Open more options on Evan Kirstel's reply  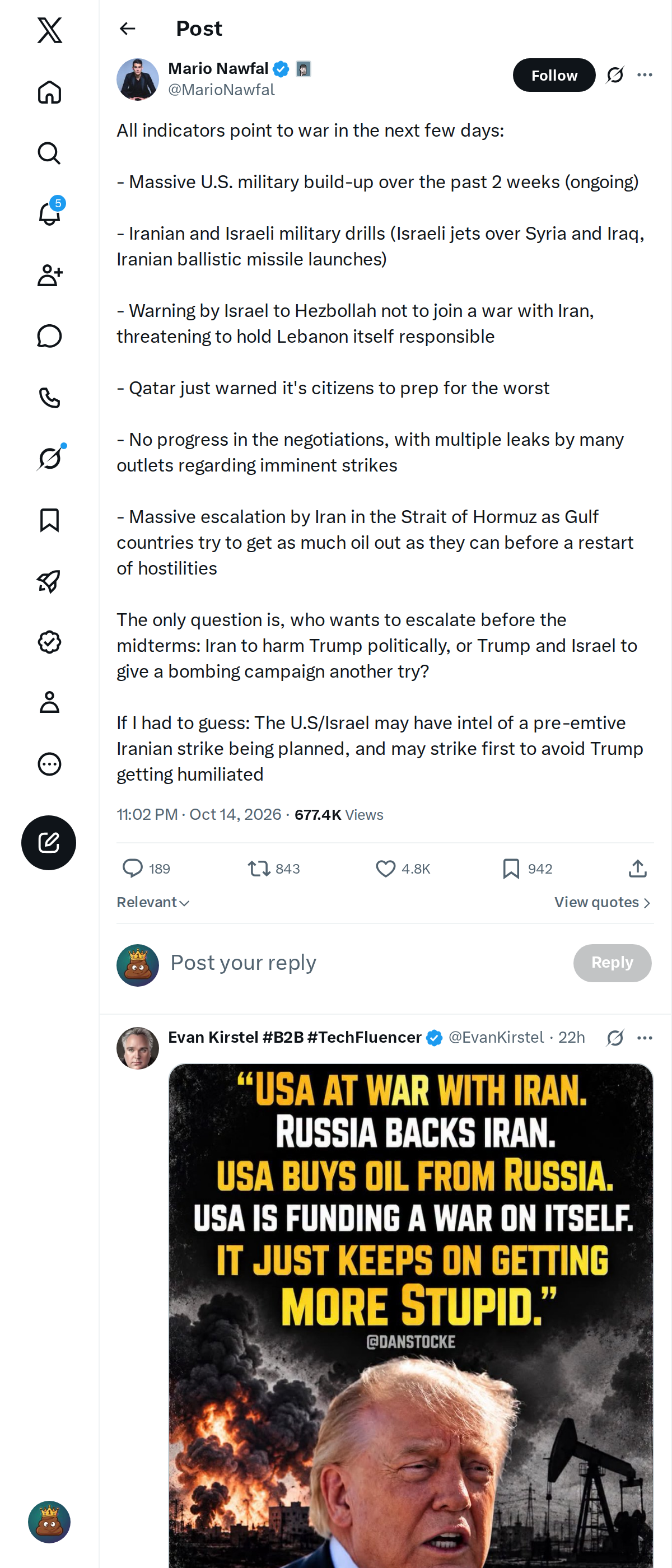[645, 1038]
